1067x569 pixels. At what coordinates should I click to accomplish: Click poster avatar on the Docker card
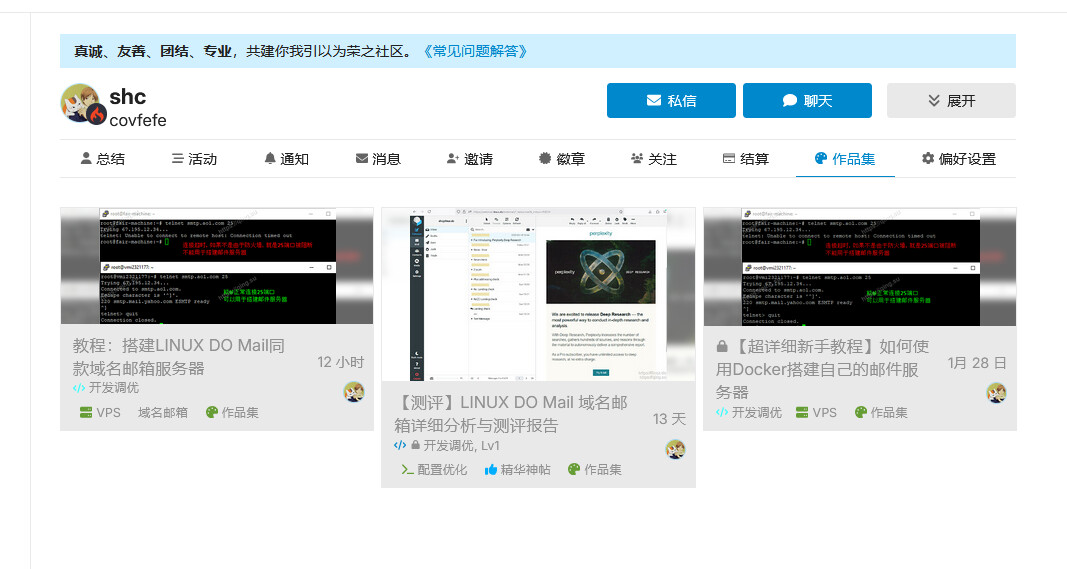[997, 393]
